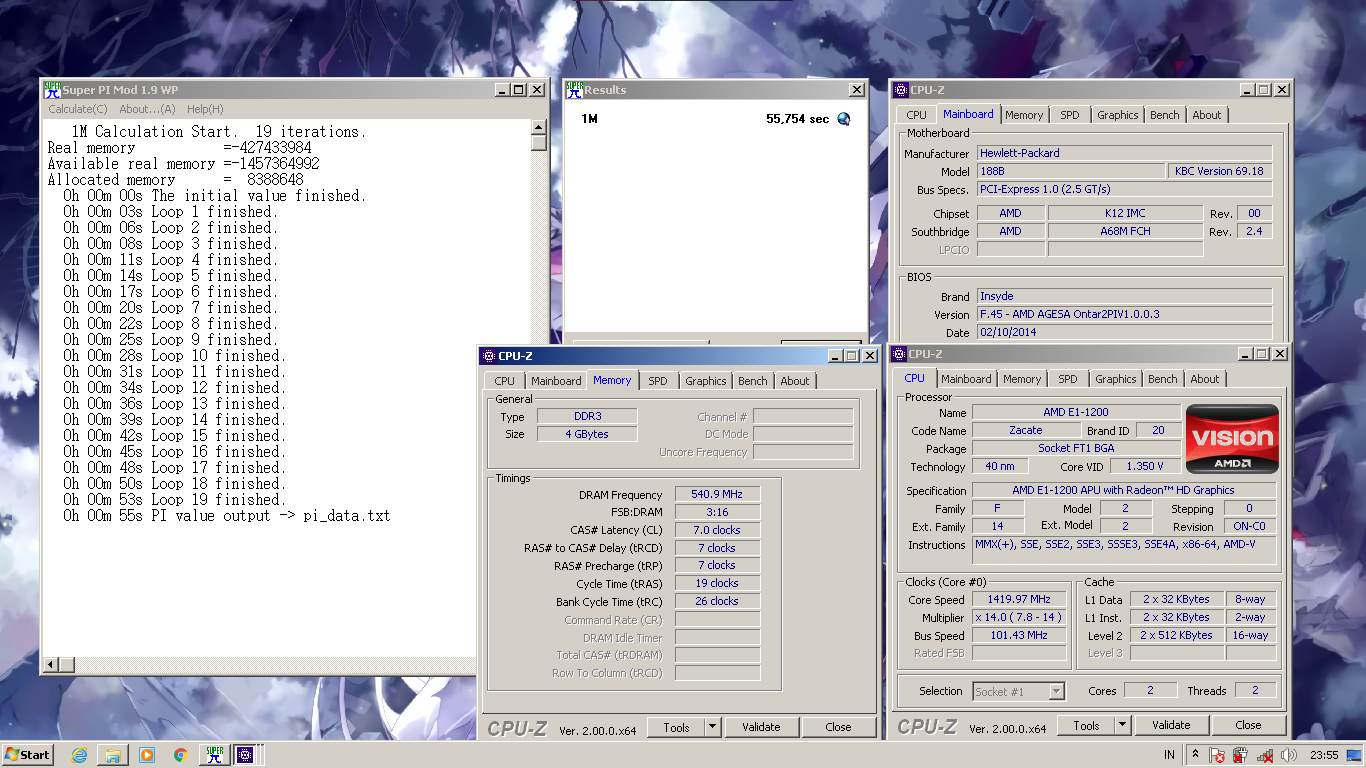Viewport: 1366px width, 768px height.
Task: Open Graphics tab in CPU-Z Motherboard window
Action: coord(1117,115)
